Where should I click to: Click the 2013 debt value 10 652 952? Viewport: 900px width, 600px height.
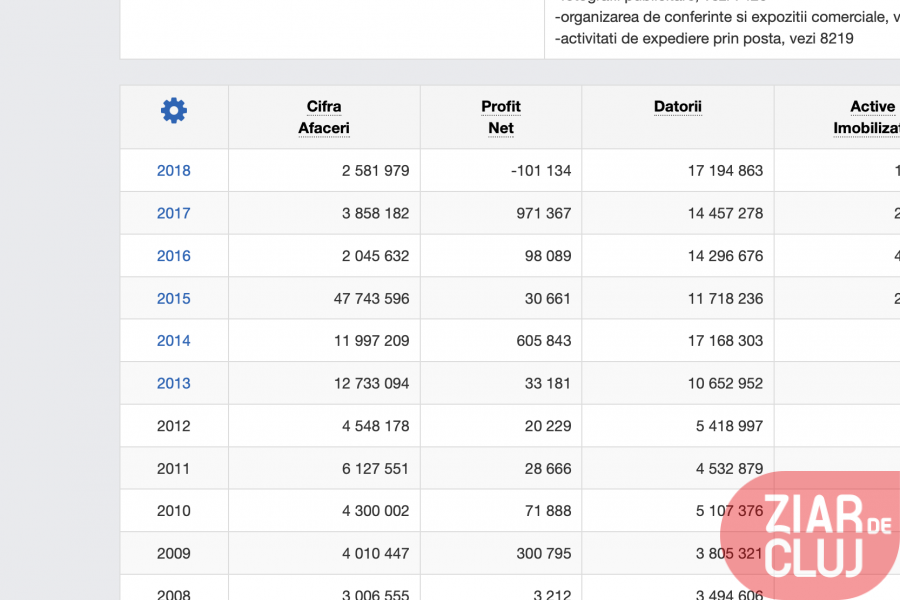point(725,383)
